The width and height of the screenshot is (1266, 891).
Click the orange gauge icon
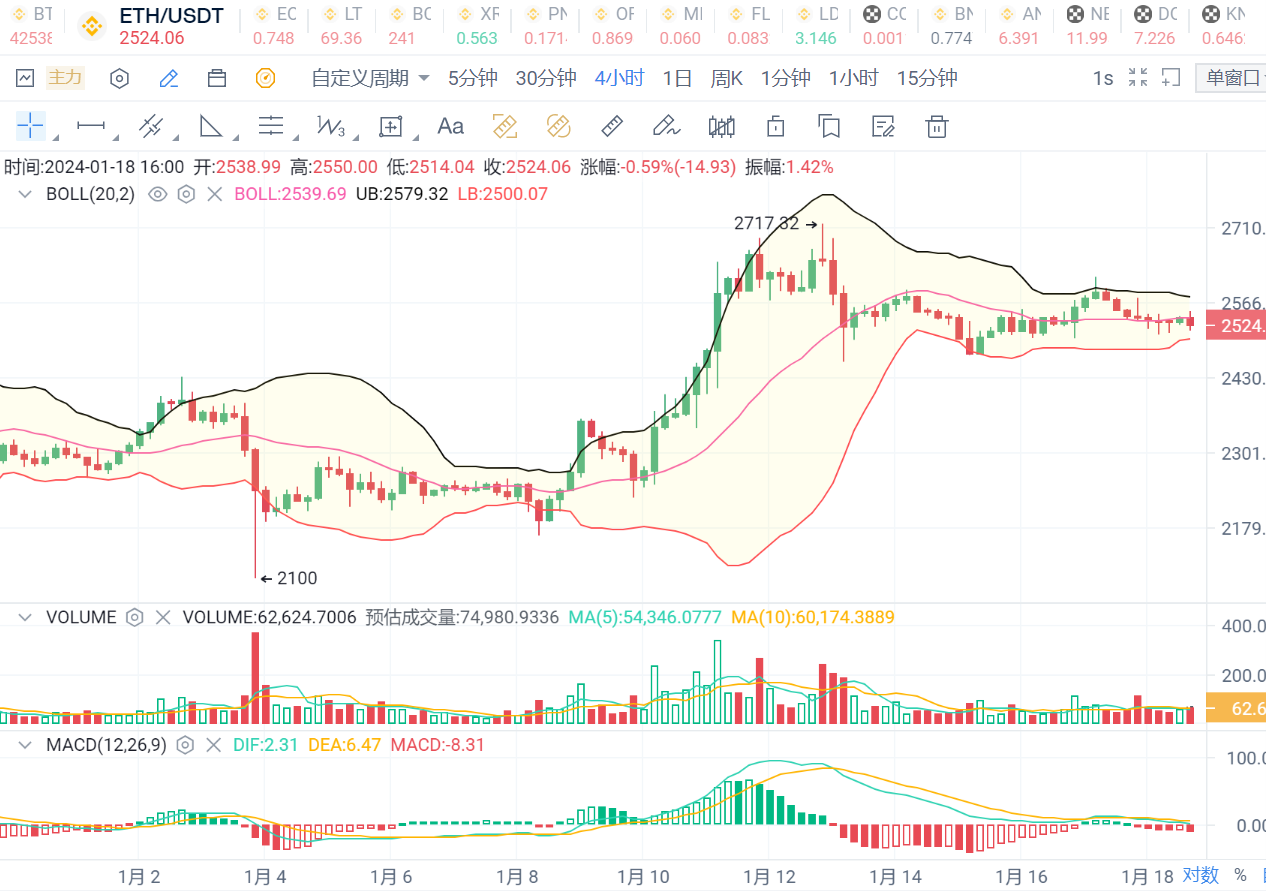(x=265, y=78)
